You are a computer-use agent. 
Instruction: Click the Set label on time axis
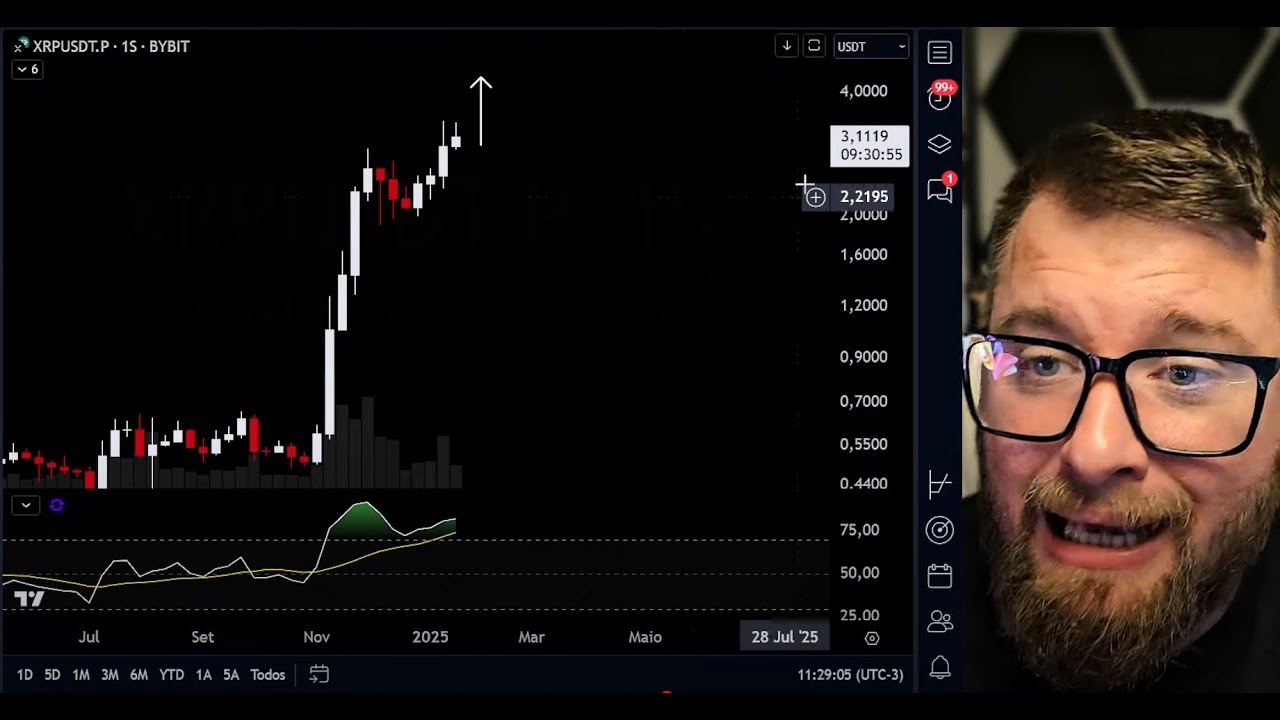[x=203, y=637]
